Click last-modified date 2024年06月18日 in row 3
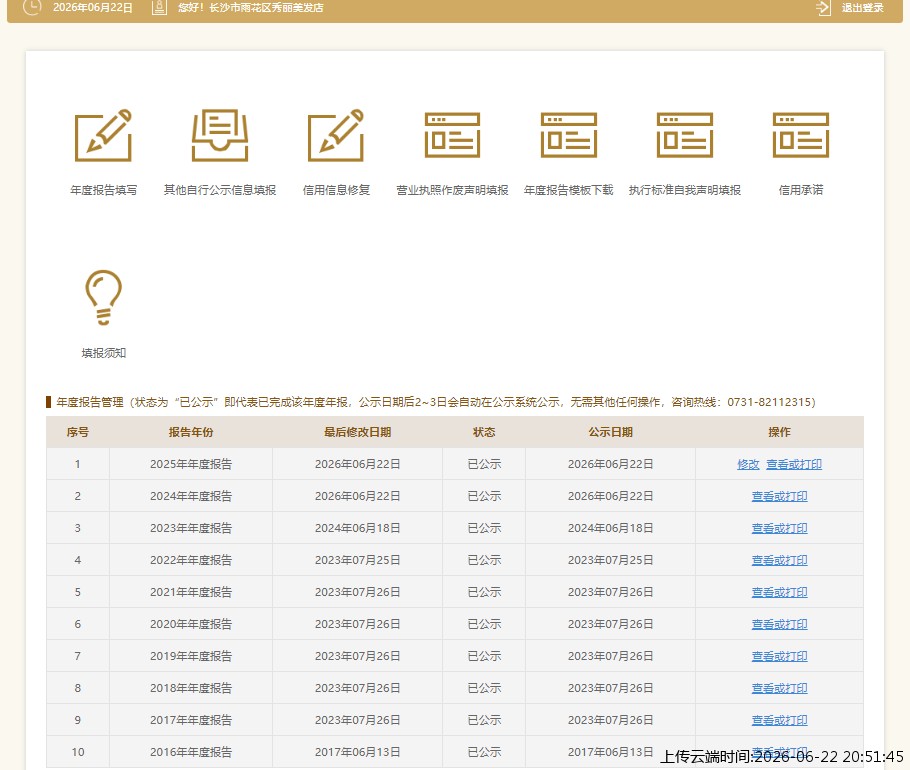The image size is (910, 770). (358, 528)
